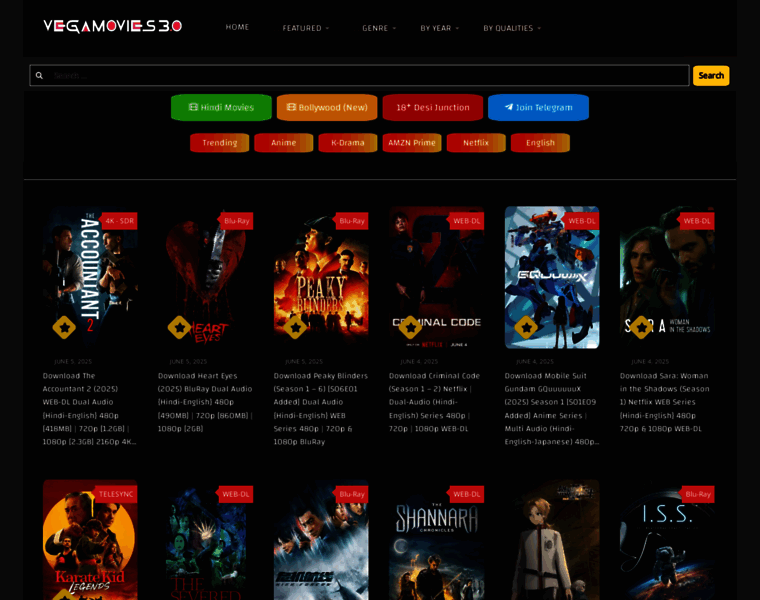Expand the Featured dropdown menu
This screenshot has width=760, height=600.
pyautogui.click(x=306, y=28)
